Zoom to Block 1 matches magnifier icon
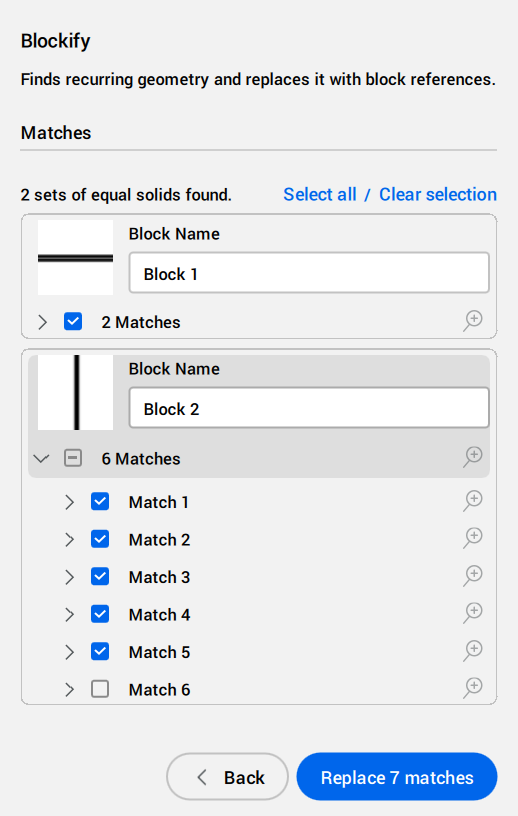 point(473,321)
